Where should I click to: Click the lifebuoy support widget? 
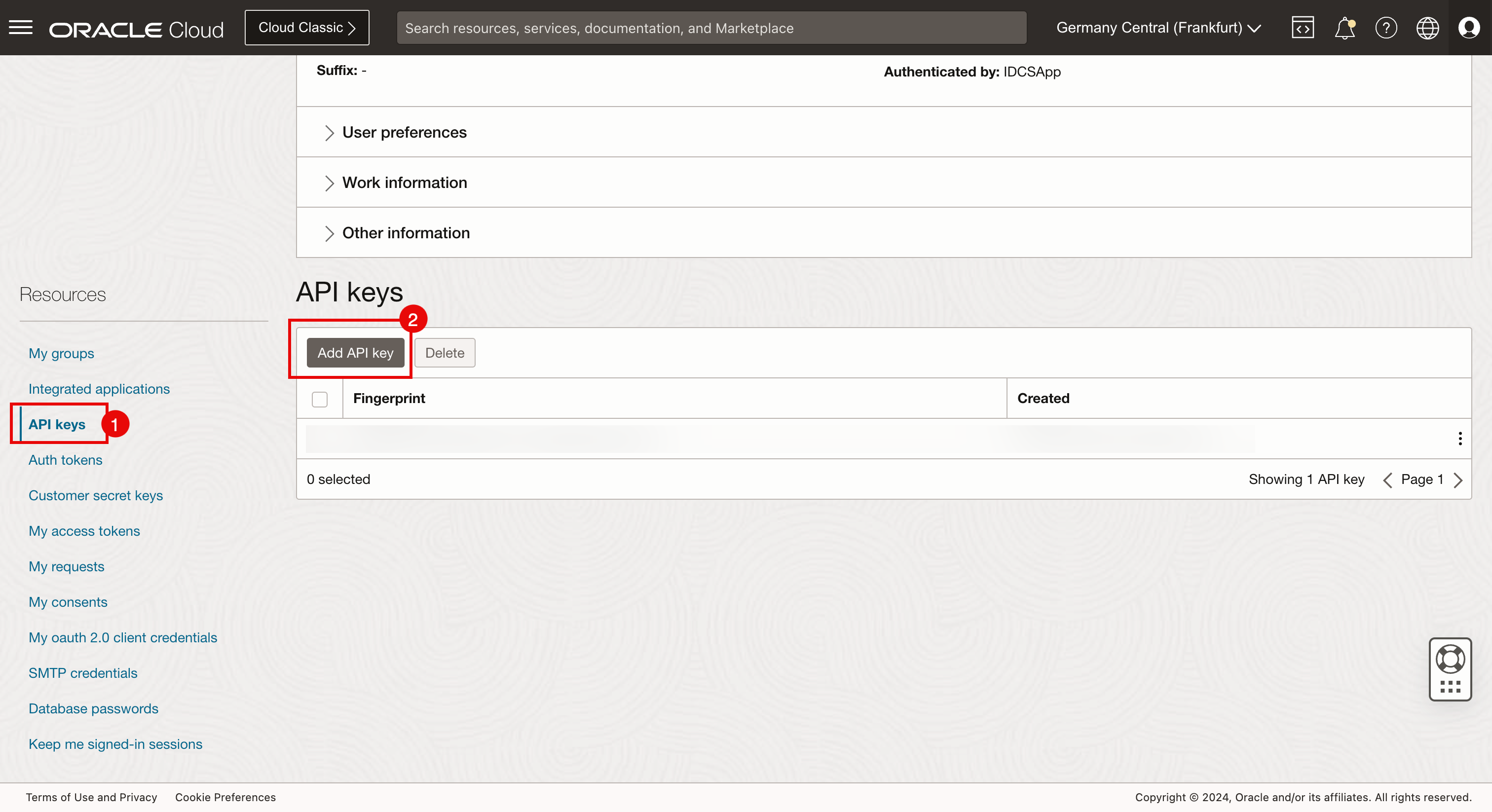(1450, 660)
